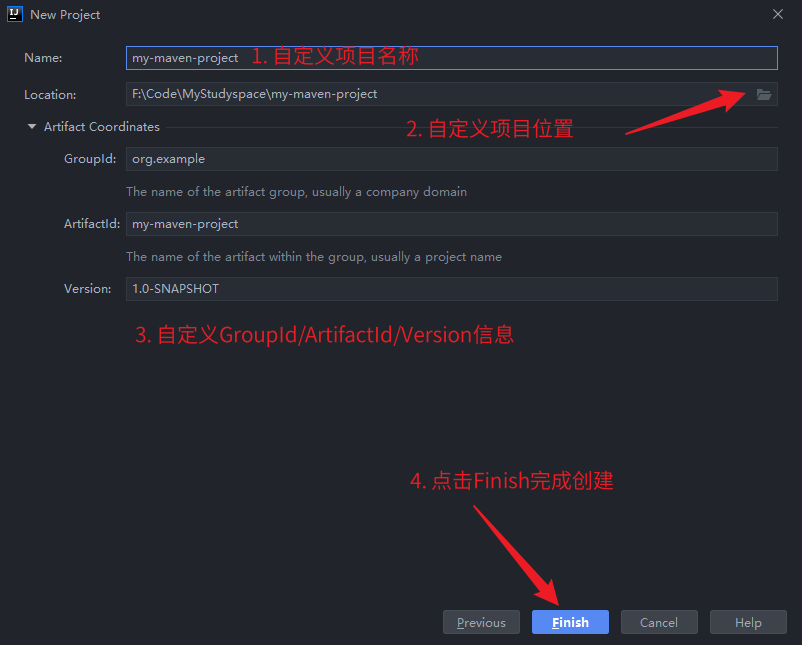Click the IntelliJ IDEA logo in title bar

click(15, 14)
